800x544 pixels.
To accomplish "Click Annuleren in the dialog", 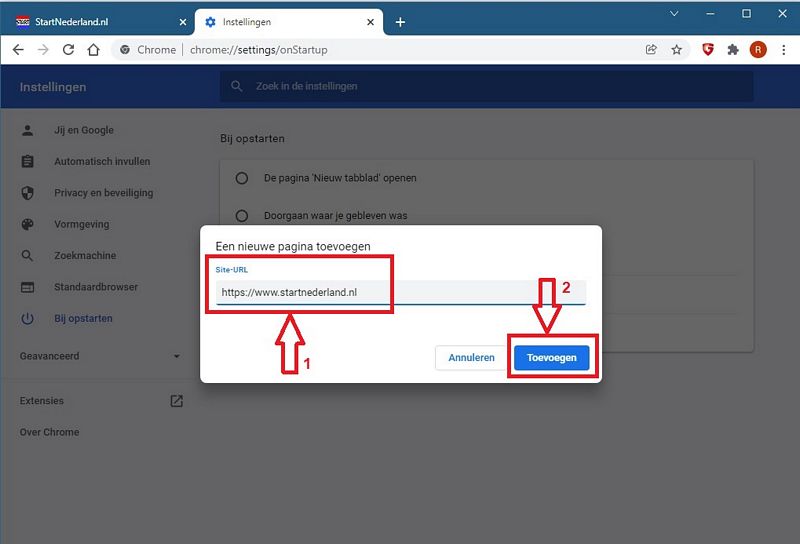I will pyautogui.click(x=471, y=358).
